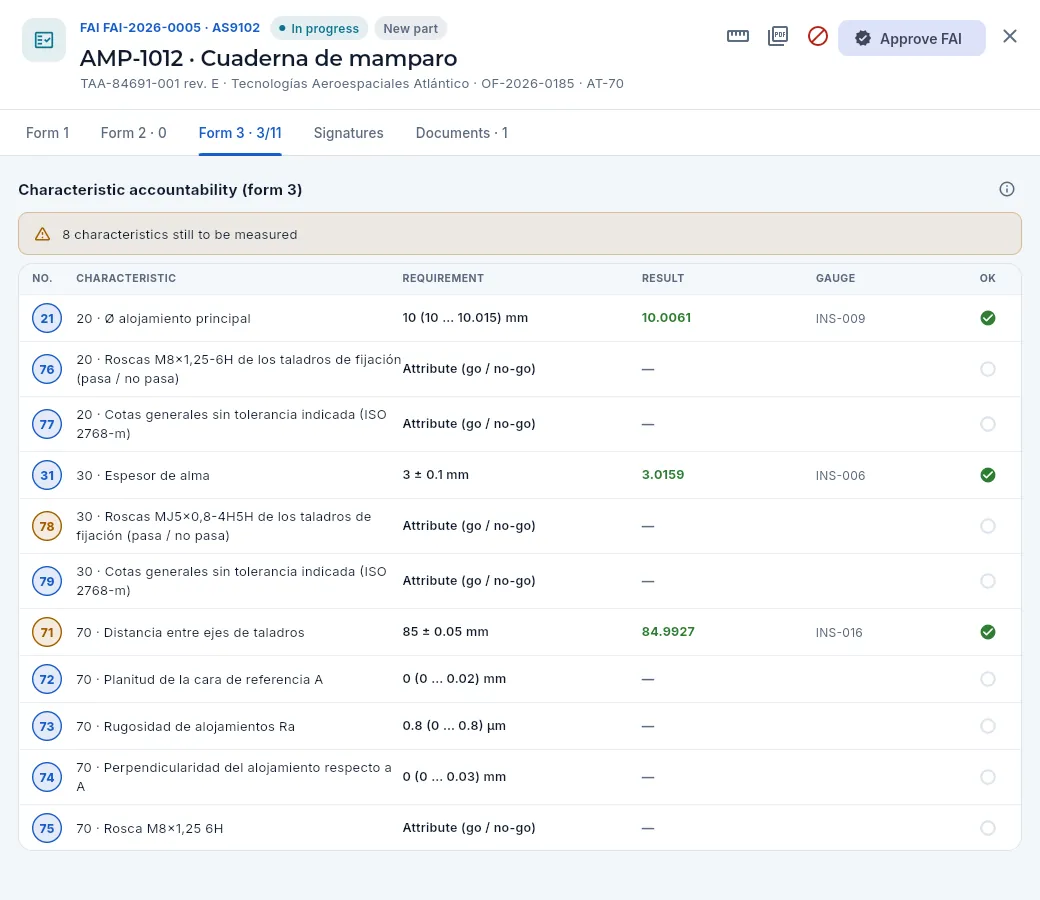Click the In progress status badge
This screenshot has height=900, width=1040.
coord(319,29)
